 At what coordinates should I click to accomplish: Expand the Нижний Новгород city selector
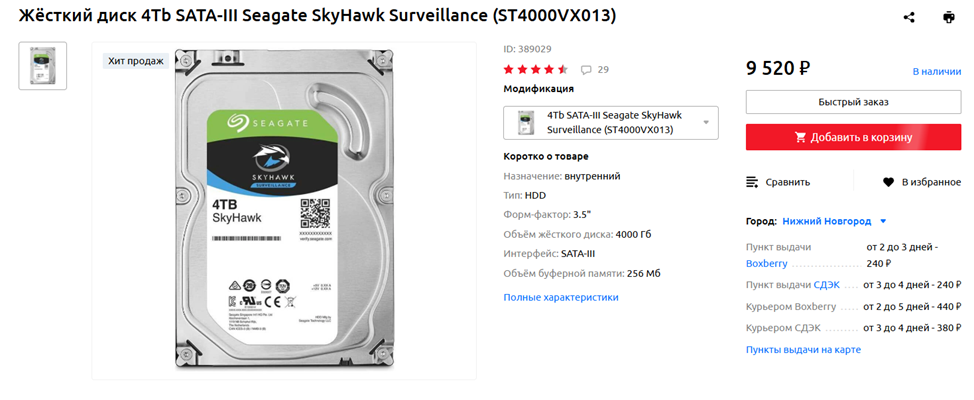[826, 221]
